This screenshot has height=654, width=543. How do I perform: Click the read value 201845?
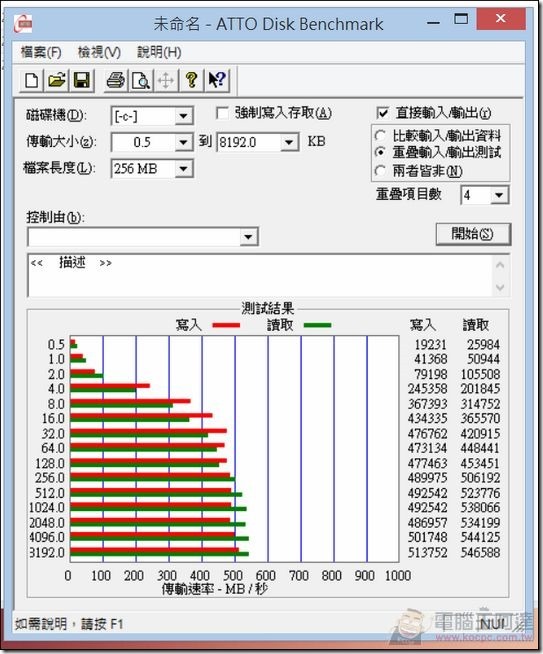point(480,389)
